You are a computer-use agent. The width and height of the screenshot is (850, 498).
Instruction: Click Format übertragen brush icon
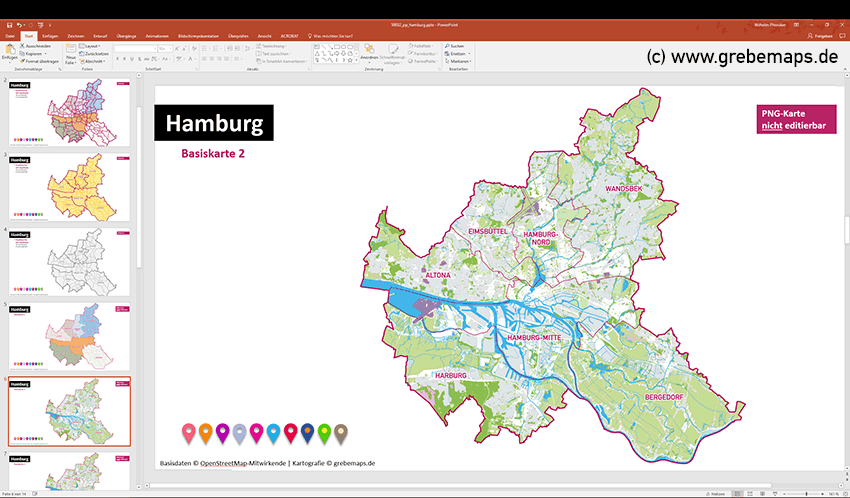25,61
